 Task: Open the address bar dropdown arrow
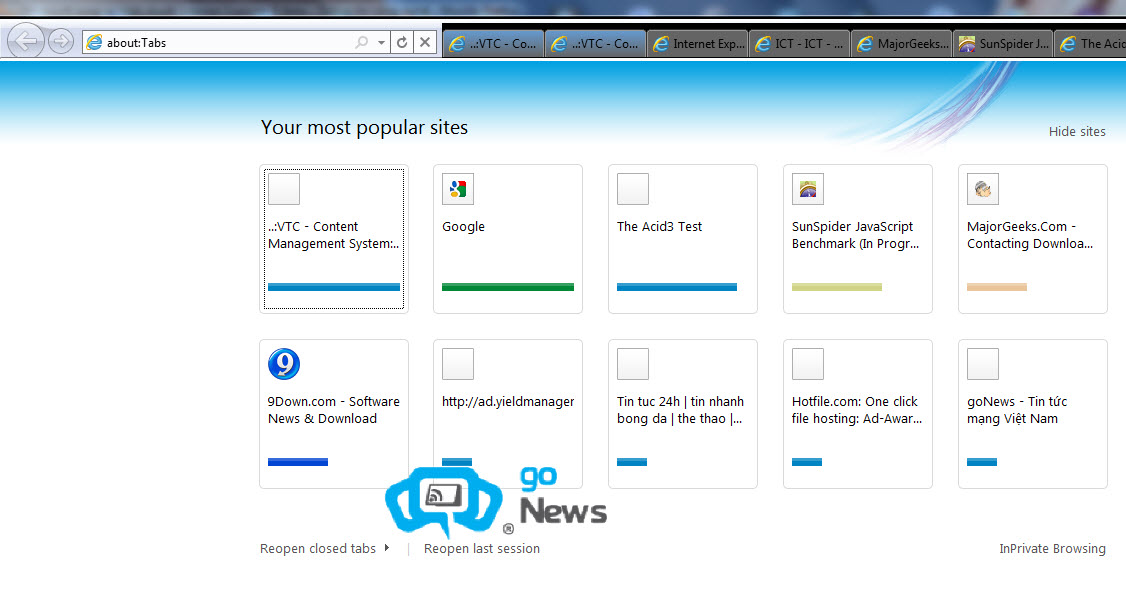click(x=381, y=42)
